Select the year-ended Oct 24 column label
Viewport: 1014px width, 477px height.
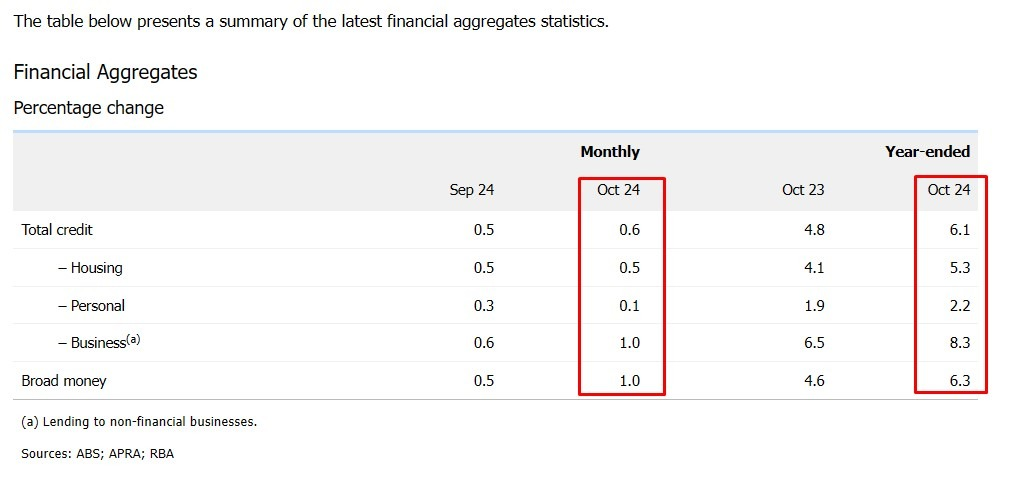tap(949, 190)
